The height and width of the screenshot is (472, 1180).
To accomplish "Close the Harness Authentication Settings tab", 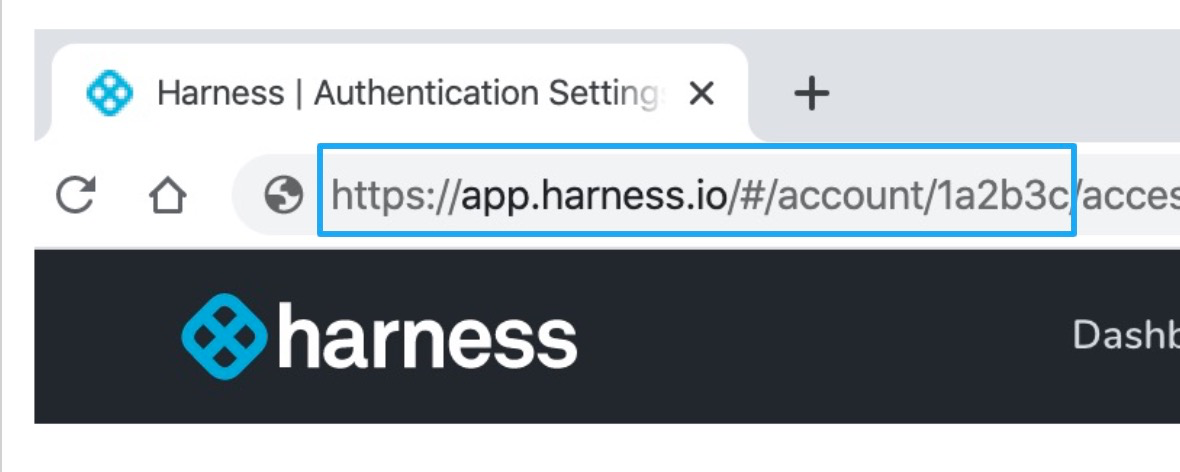I will pyautogui.click(x=701, y=94).
